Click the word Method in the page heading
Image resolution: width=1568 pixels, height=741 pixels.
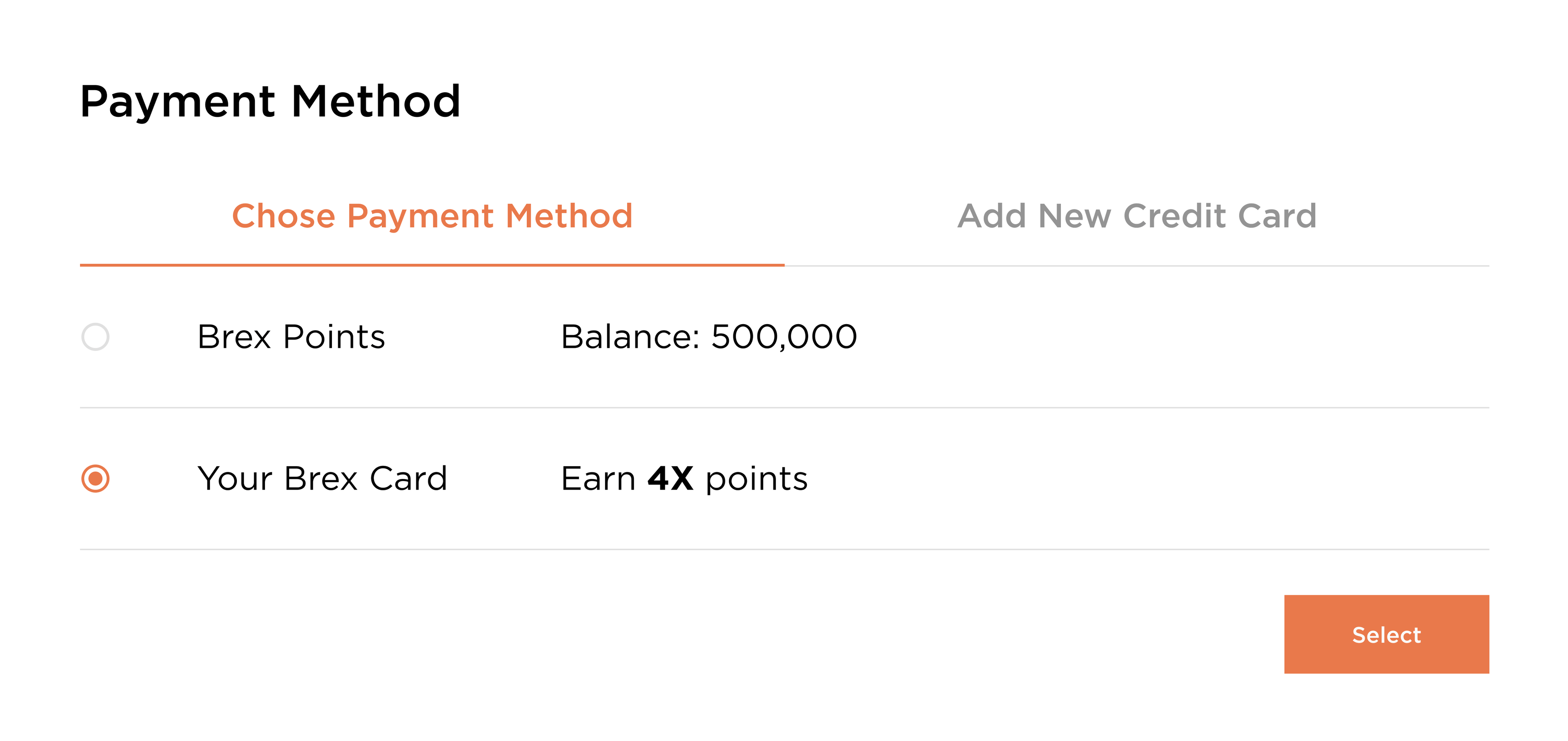coord(376,101)
